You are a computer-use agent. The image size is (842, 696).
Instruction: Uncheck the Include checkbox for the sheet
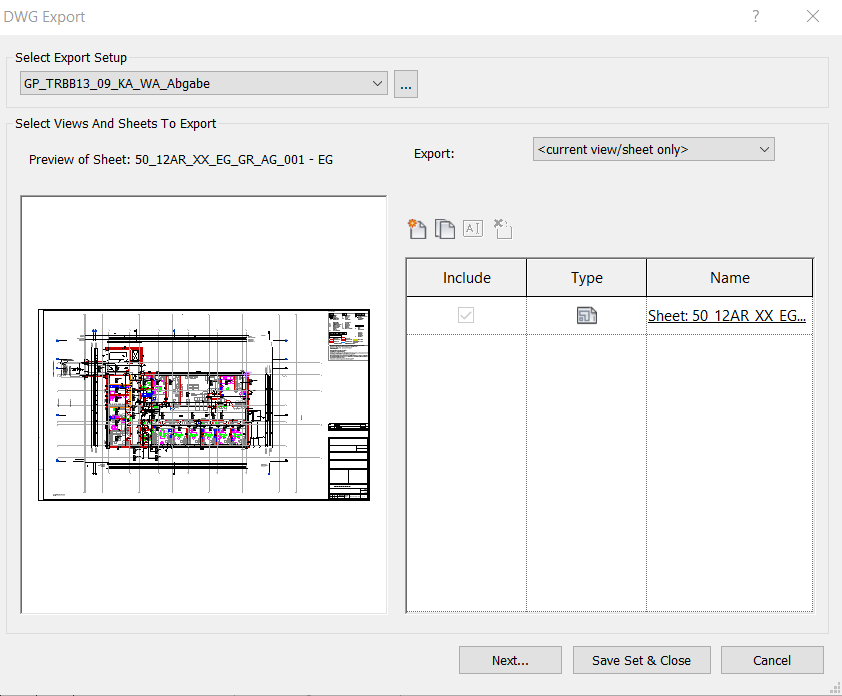[x=466, y=314]
